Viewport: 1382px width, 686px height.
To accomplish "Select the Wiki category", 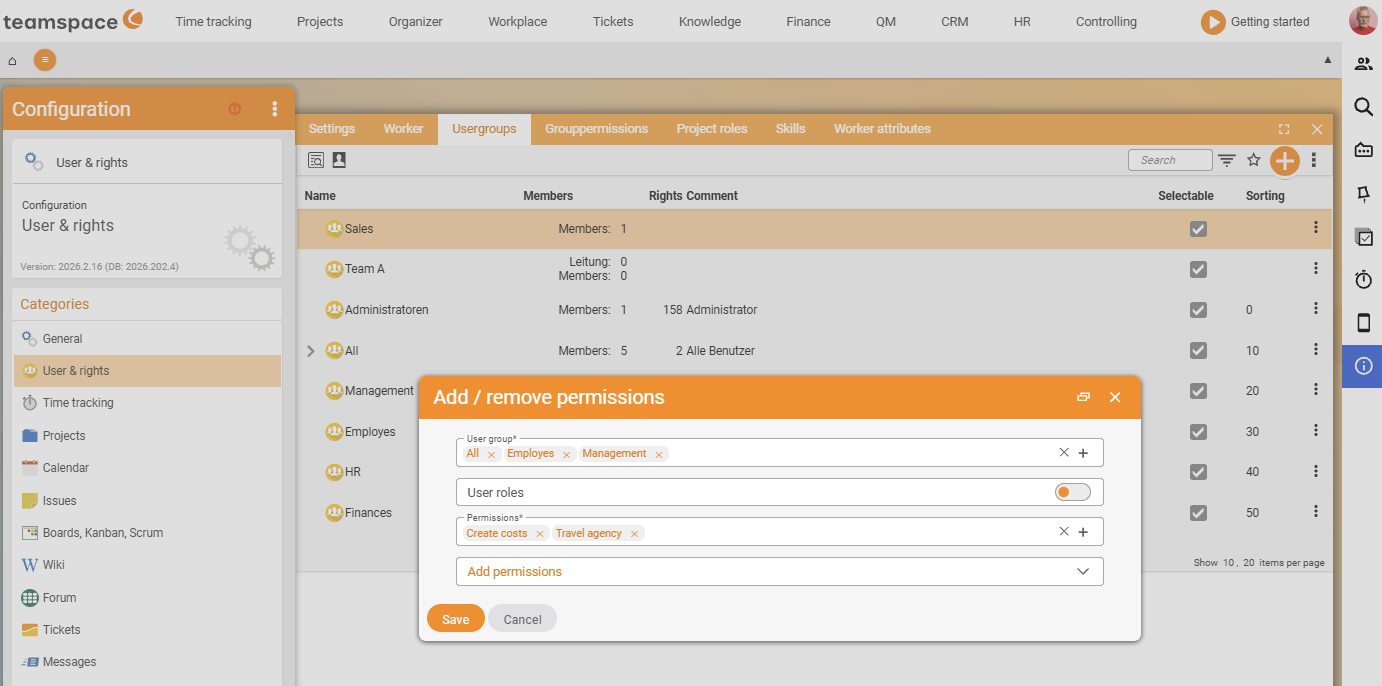I will pyautogui.click(x=147, y=565).
